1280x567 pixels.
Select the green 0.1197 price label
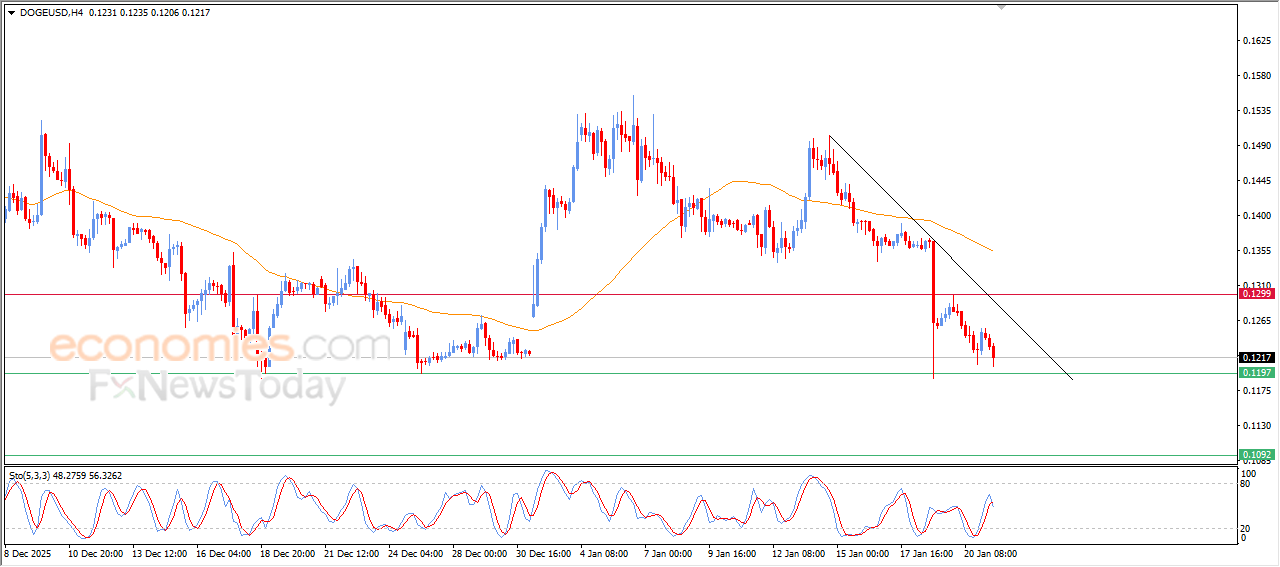click(x=1255, y=373)
